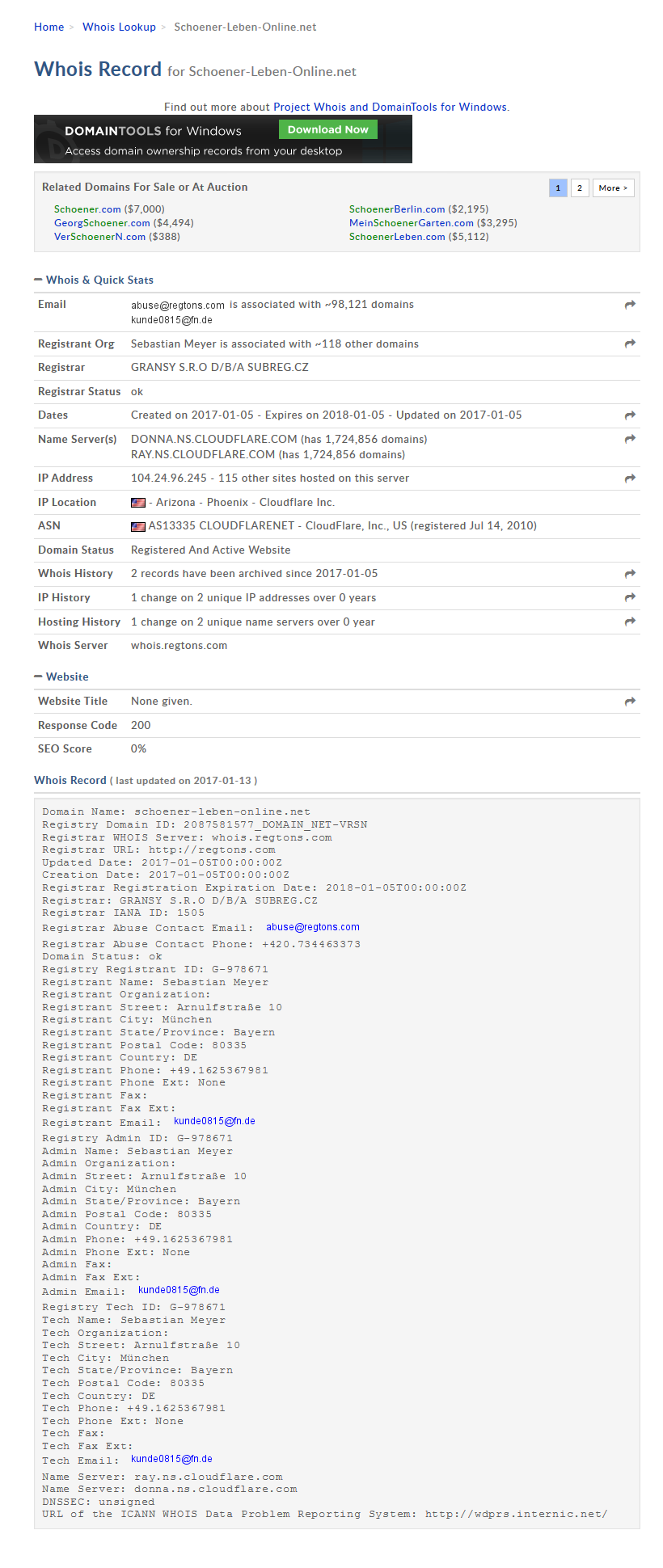Click the Admin Email address kunde0815@fn.de

pyautogui.click(x=179, y=1290)
